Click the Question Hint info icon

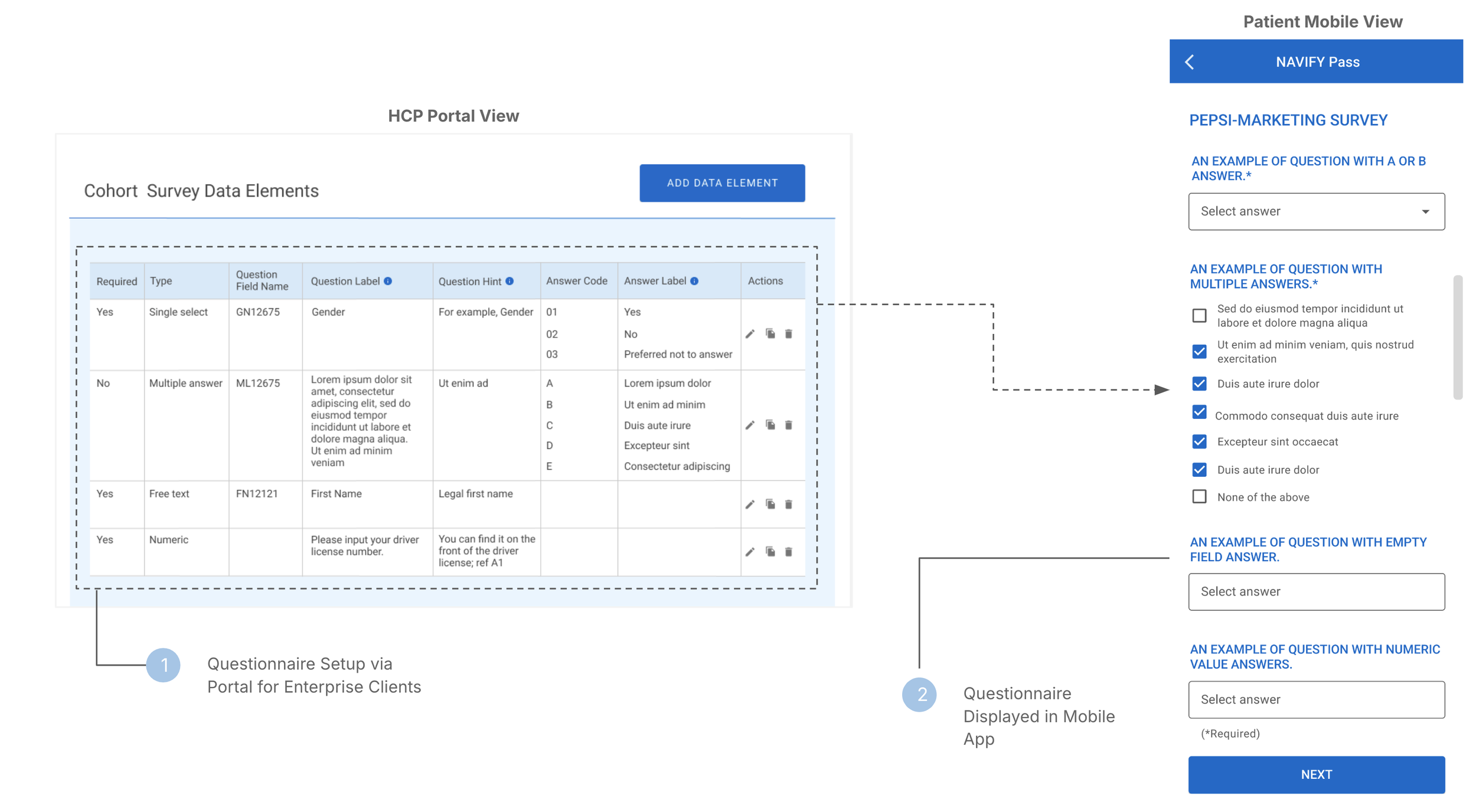coord(510,281)
